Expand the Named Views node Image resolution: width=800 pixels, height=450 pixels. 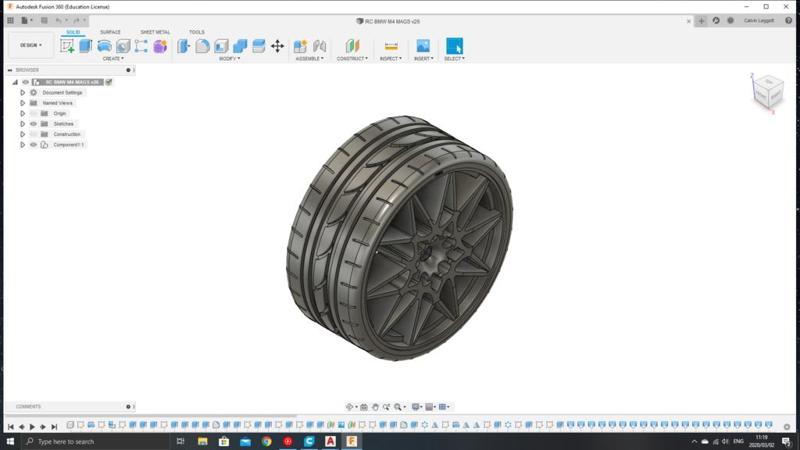tap(23, 103)
